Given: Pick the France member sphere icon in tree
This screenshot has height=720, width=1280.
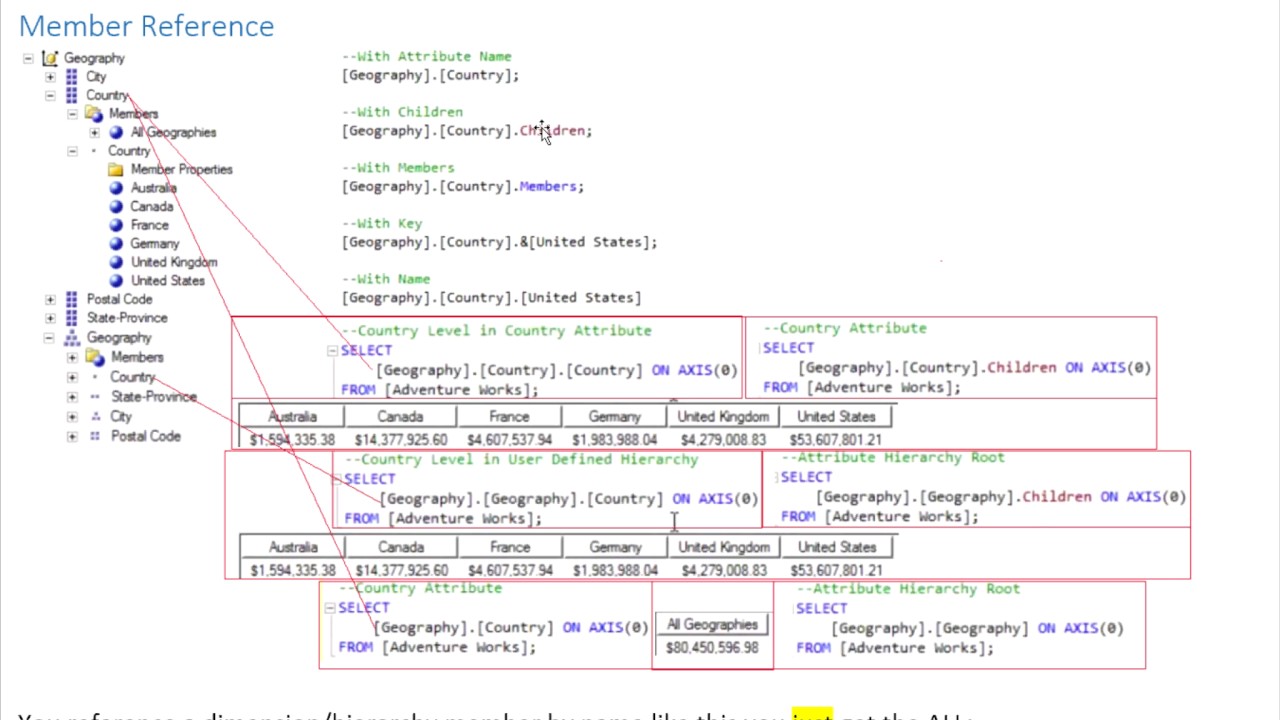Looking at the screenshot, I should click(x=116, y=225).
